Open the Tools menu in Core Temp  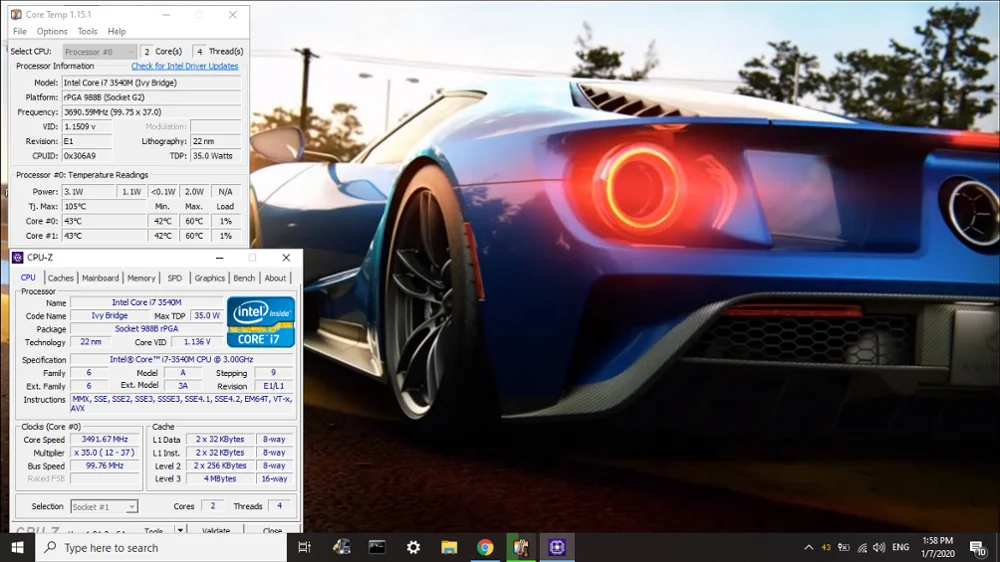87,31
